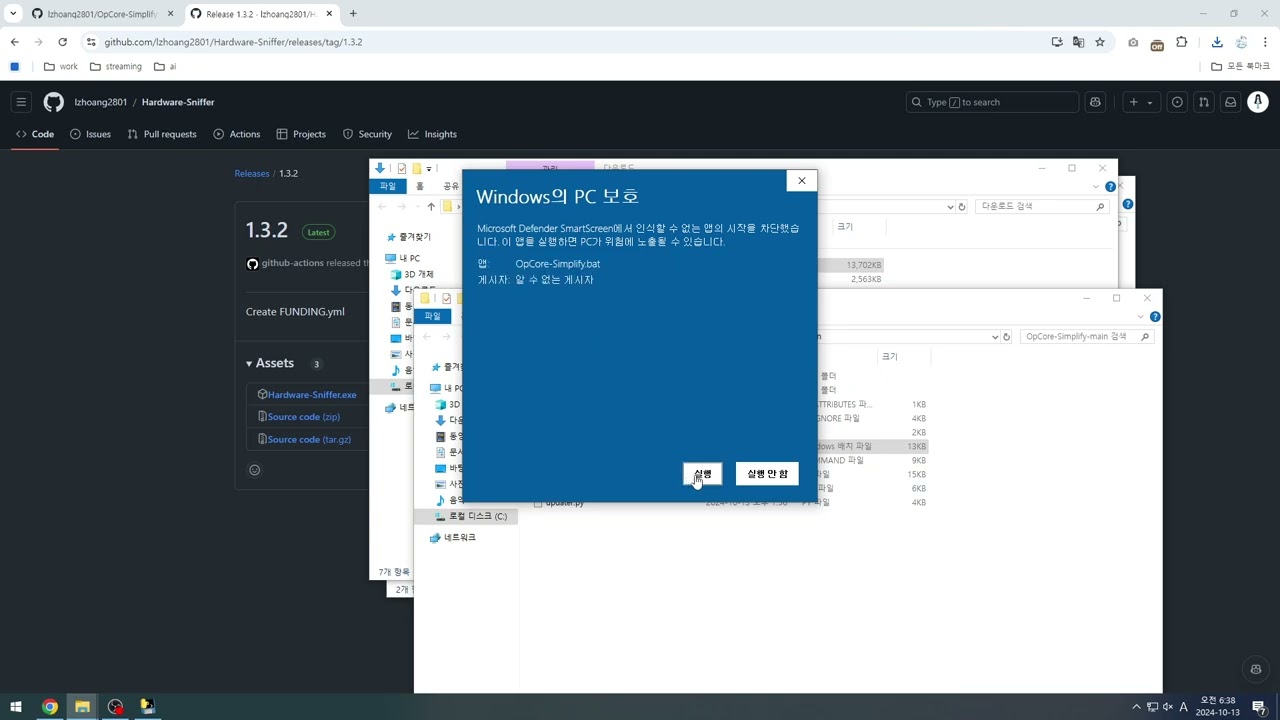The width and height of the screenshot is (1280, 720).
Task: Open the 'streaming' bookmarks folder
Action: click(115, 67)
